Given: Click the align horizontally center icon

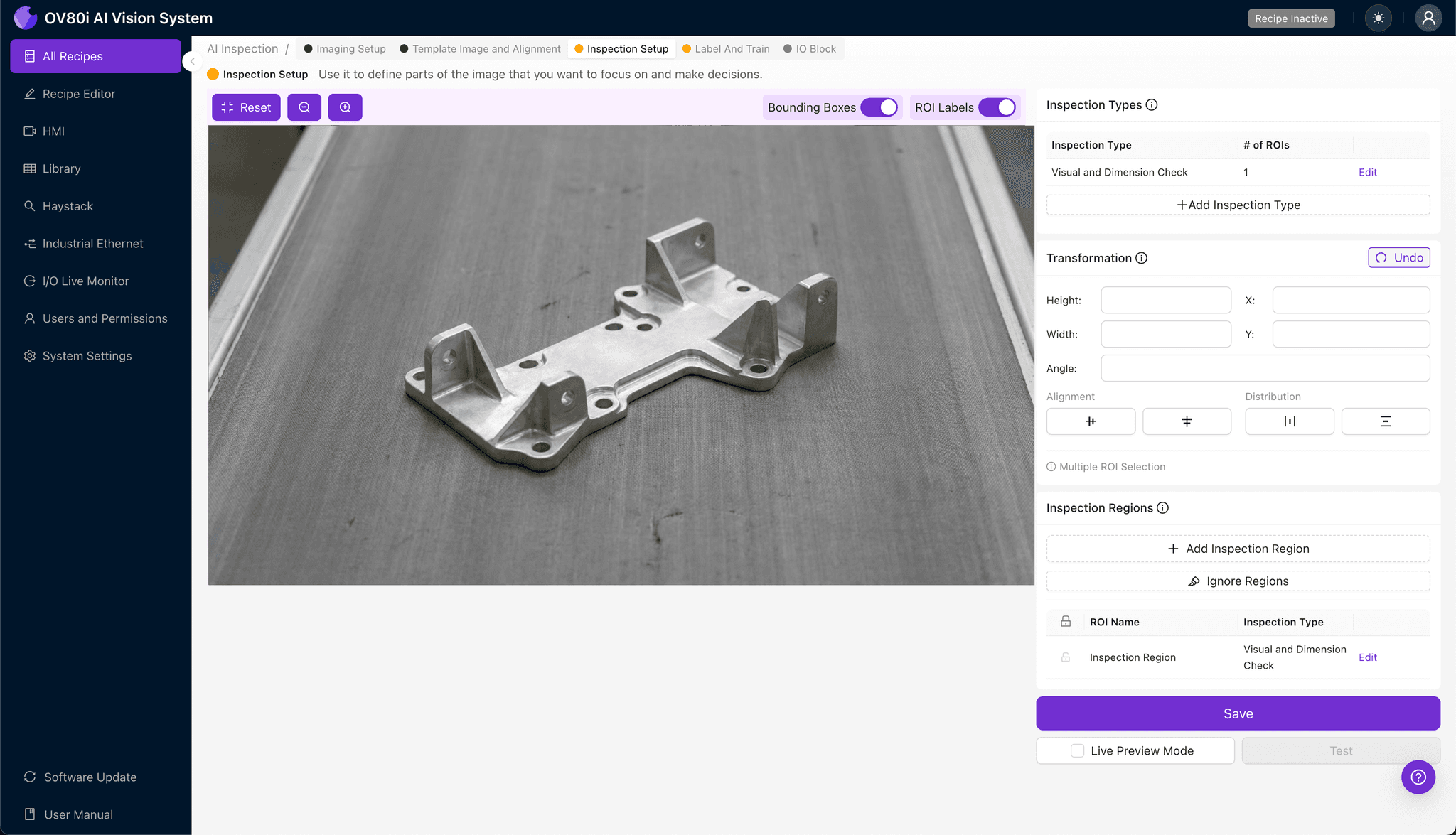Looking at the screenshot, I should pos(1091,421).
